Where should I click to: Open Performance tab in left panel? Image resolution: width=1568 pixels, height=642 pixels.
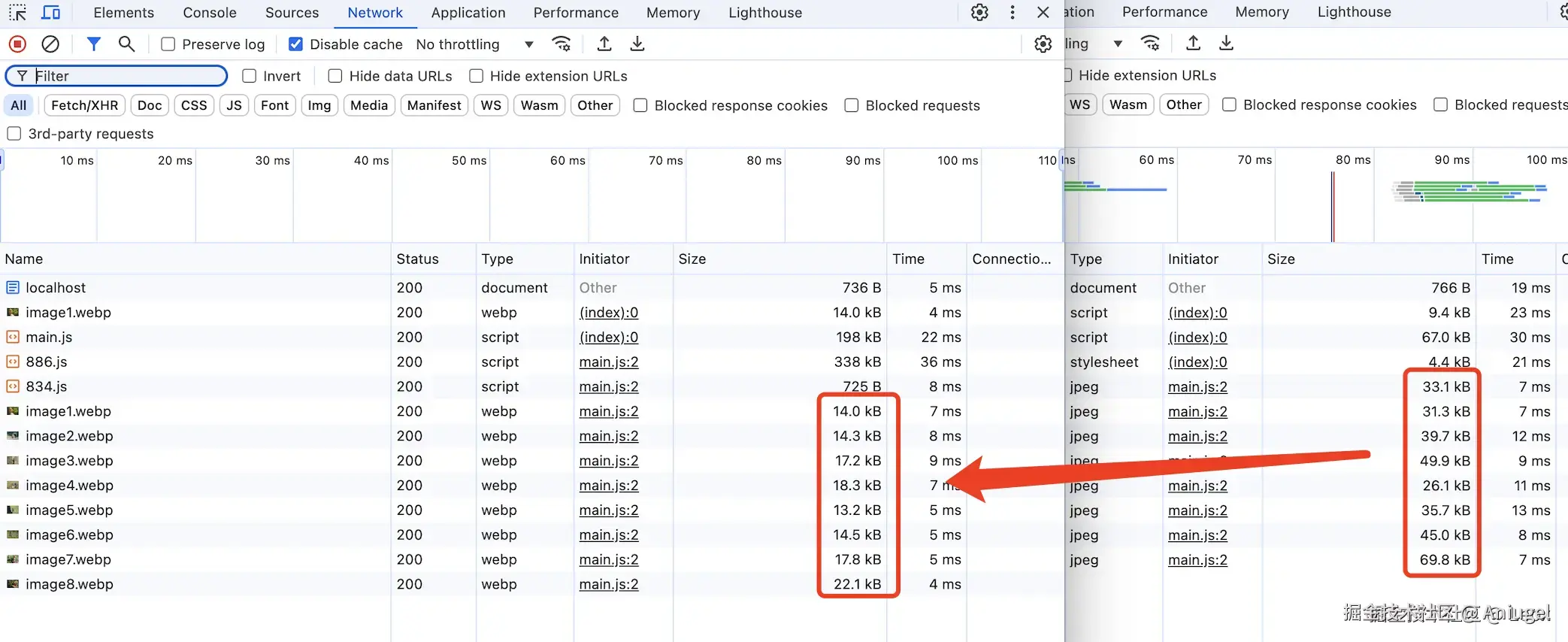576,13
